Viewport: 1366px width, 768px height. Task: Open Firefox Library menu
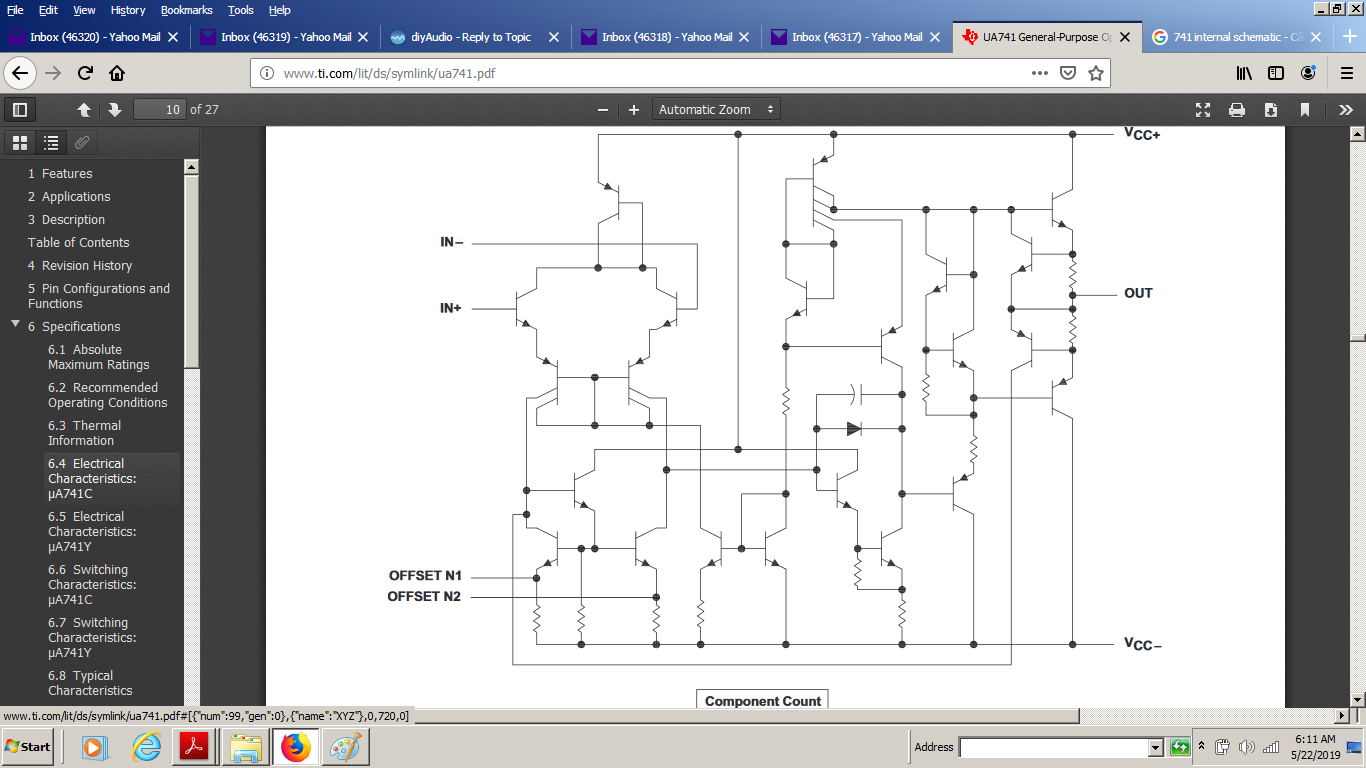(x=1244, y=73)
